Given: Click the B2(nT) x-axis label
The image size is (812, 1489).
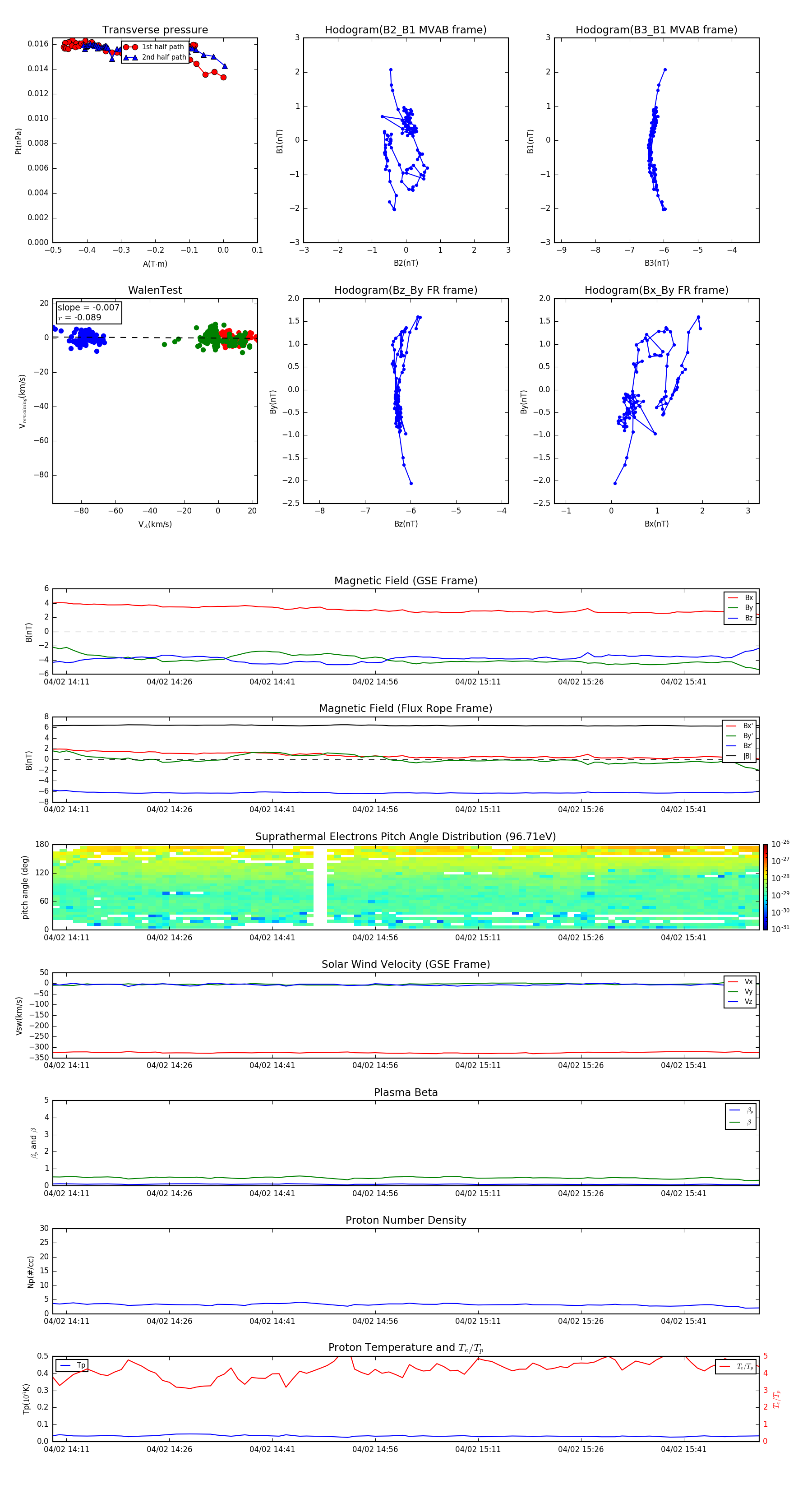Looking at the screenshot, I should tap(406, 263).
